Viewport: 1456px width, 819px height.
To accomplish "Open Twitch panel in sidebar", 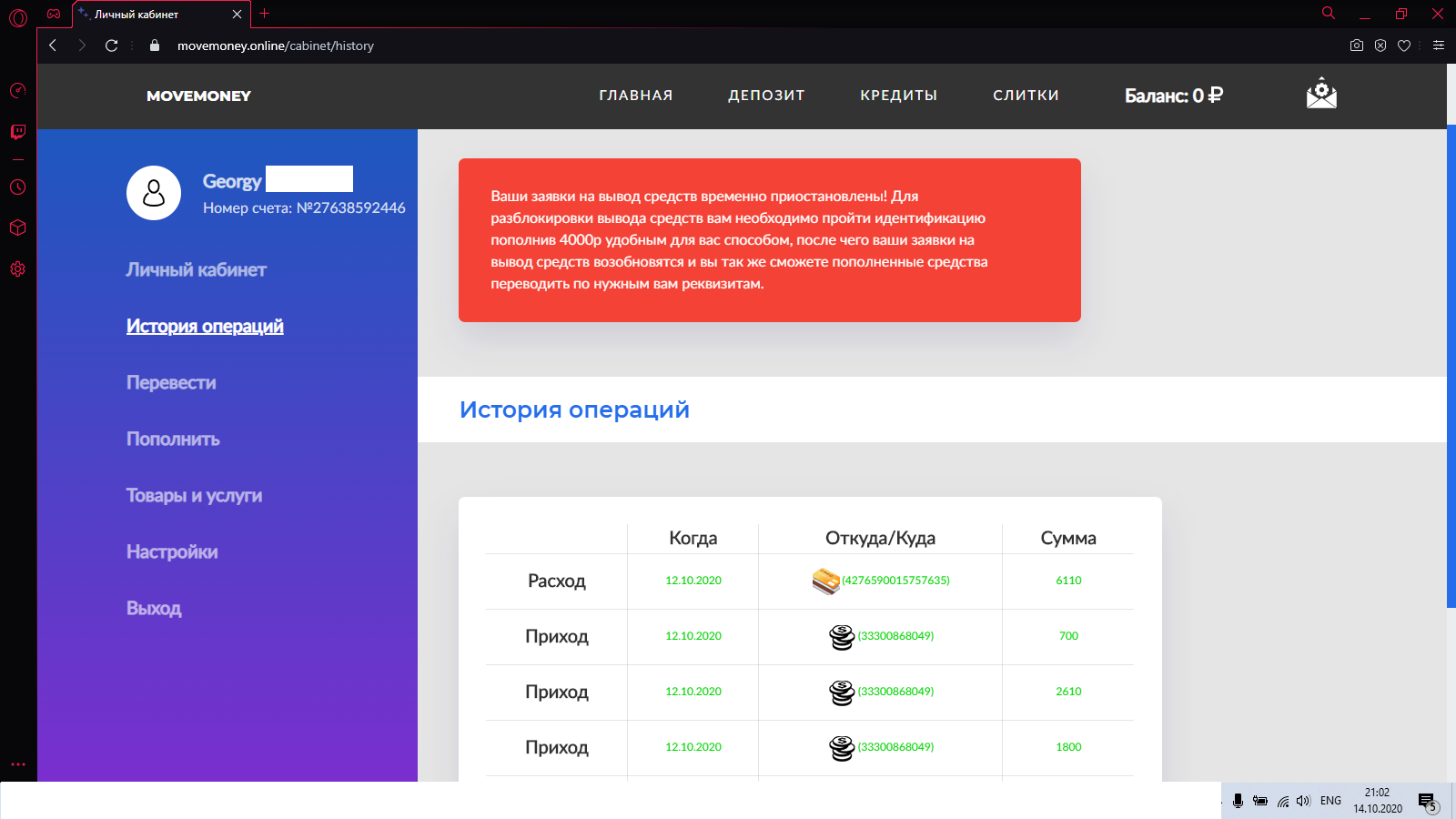I will [x=18, y=132].
